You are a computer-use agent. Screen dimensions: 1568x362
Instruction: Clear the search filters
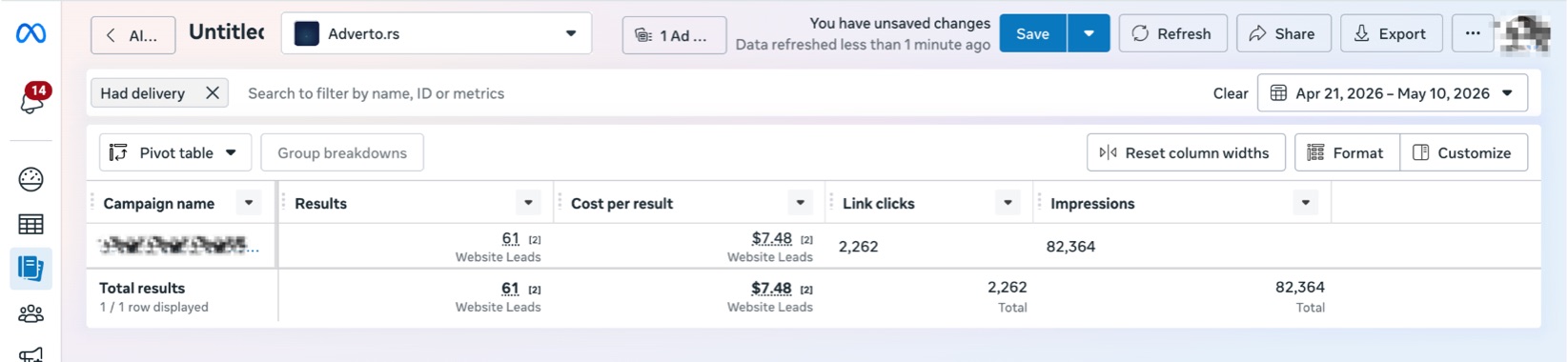pyautogui.click(x=1231, y=93)
